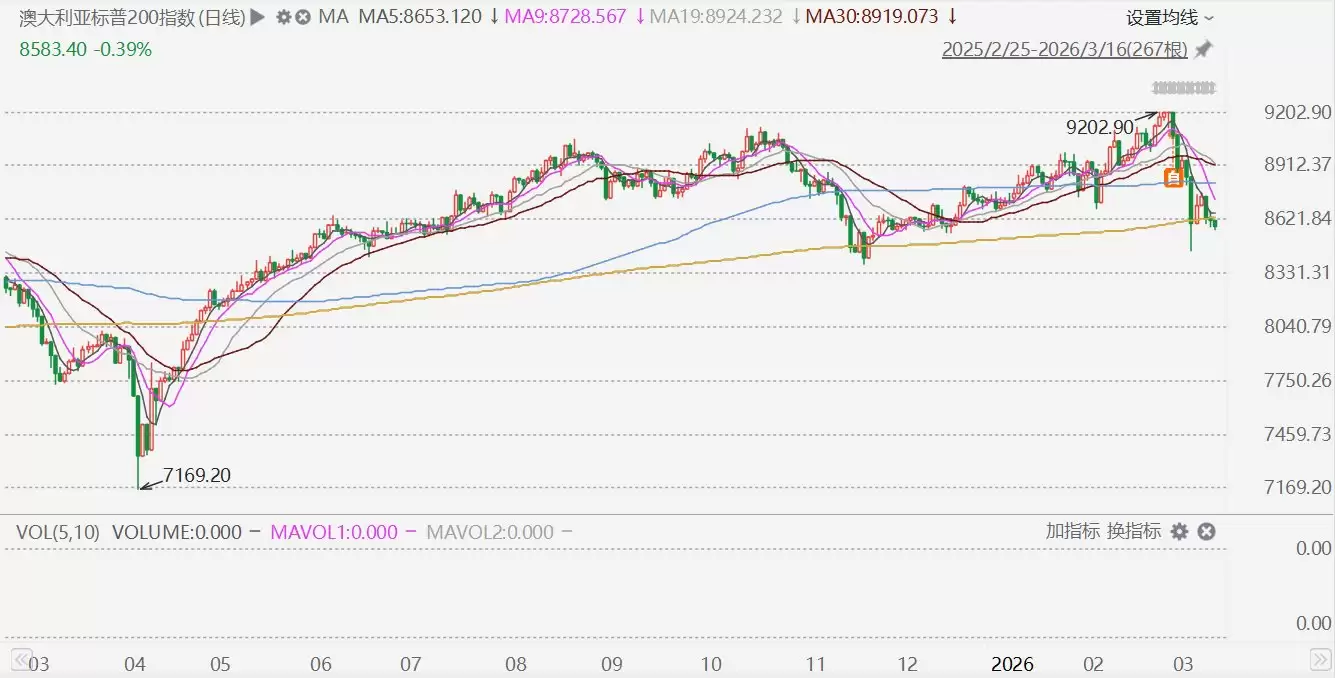Viewport: 1335px width, 678px height.
Task: Select the MA19 moving average label
Action: click(714, 17)
